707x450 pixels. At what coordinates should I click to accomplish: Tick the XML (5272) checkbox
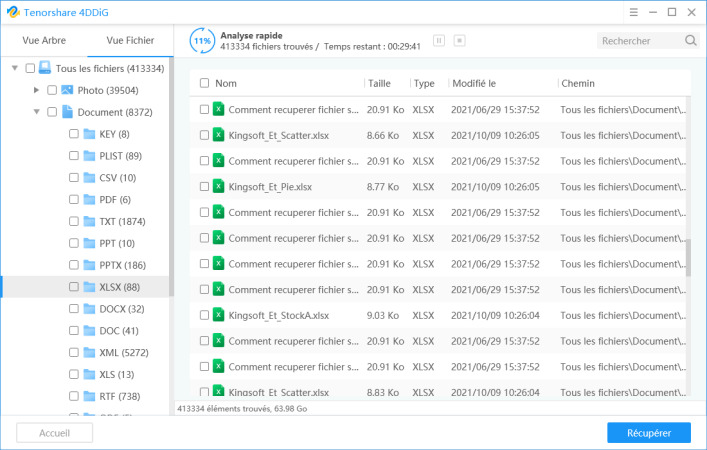(73, 353)
